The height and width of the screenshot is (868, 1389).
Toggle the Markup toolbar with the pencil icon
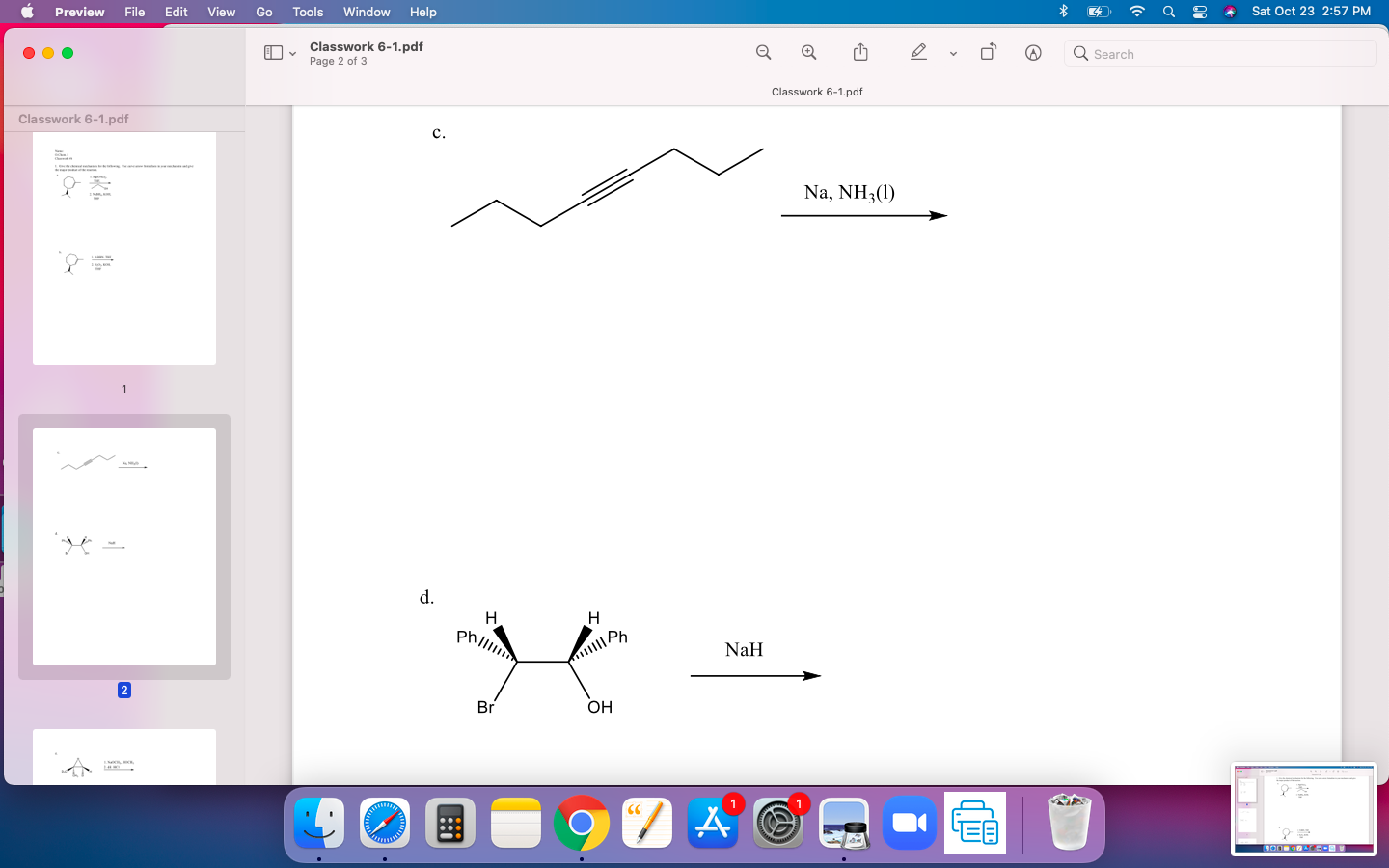917,52
